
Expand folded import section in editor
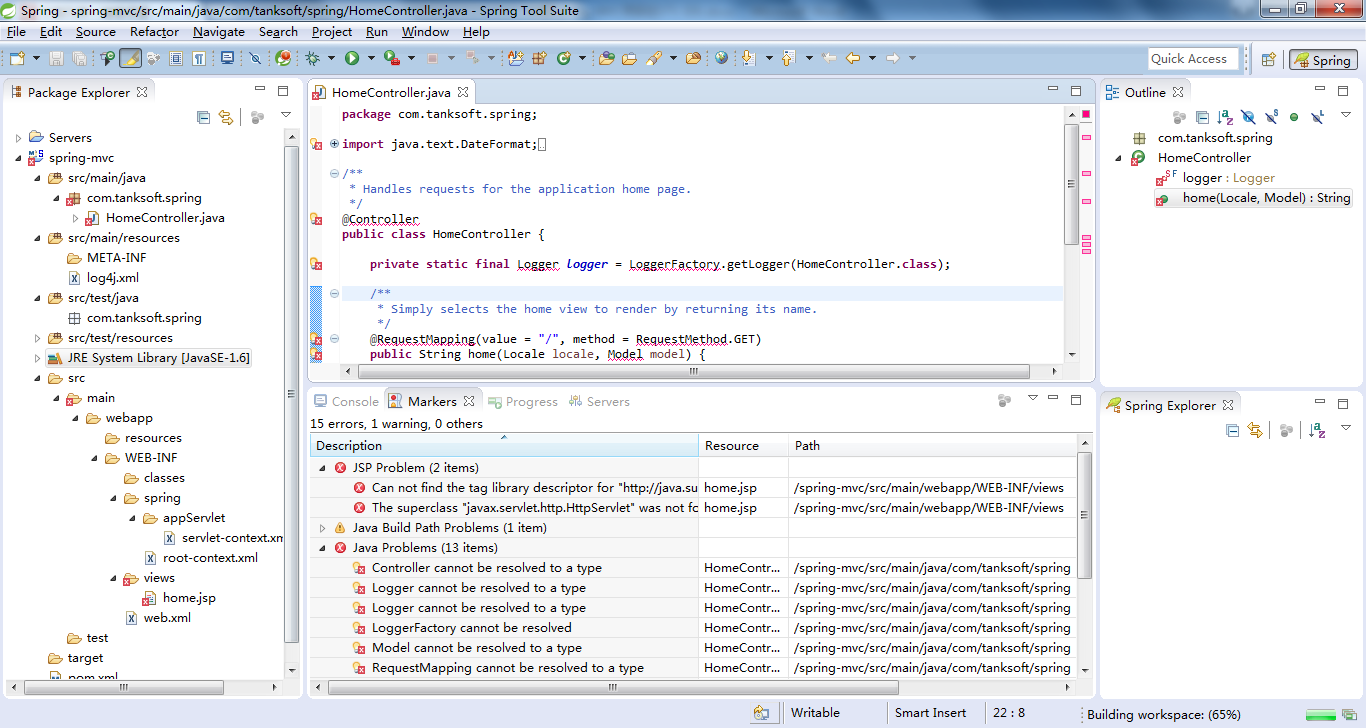point(334,144)
